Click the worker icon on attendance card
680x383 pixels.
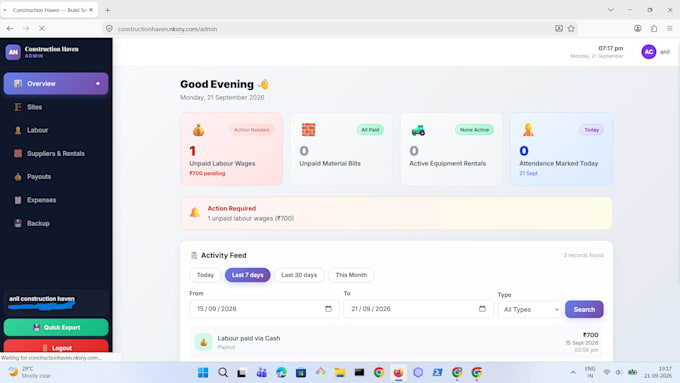[x=528, y=130]
